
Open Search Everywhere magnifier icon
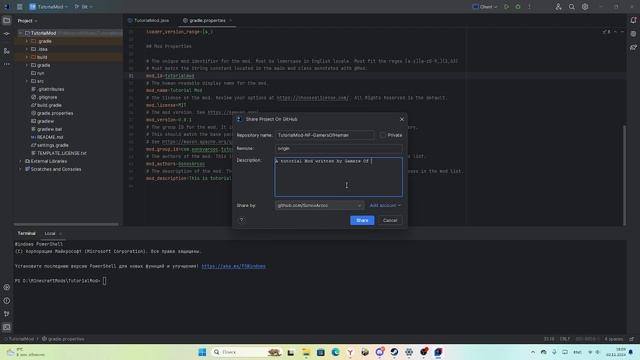click(572, 7)
